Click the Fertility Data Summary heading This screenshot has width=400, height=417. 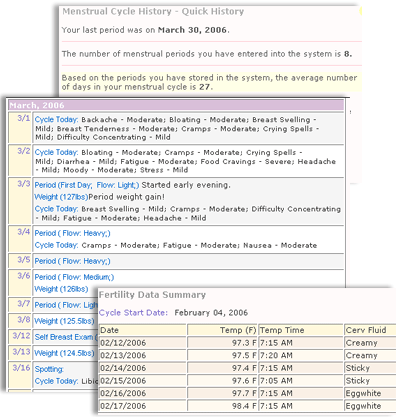pos(152,295)
